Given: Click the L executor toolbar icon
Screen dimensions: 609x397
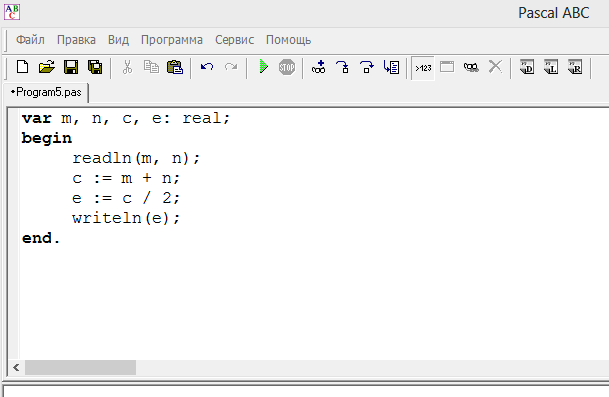Looking at the screenshot, I should pos(551,67).
